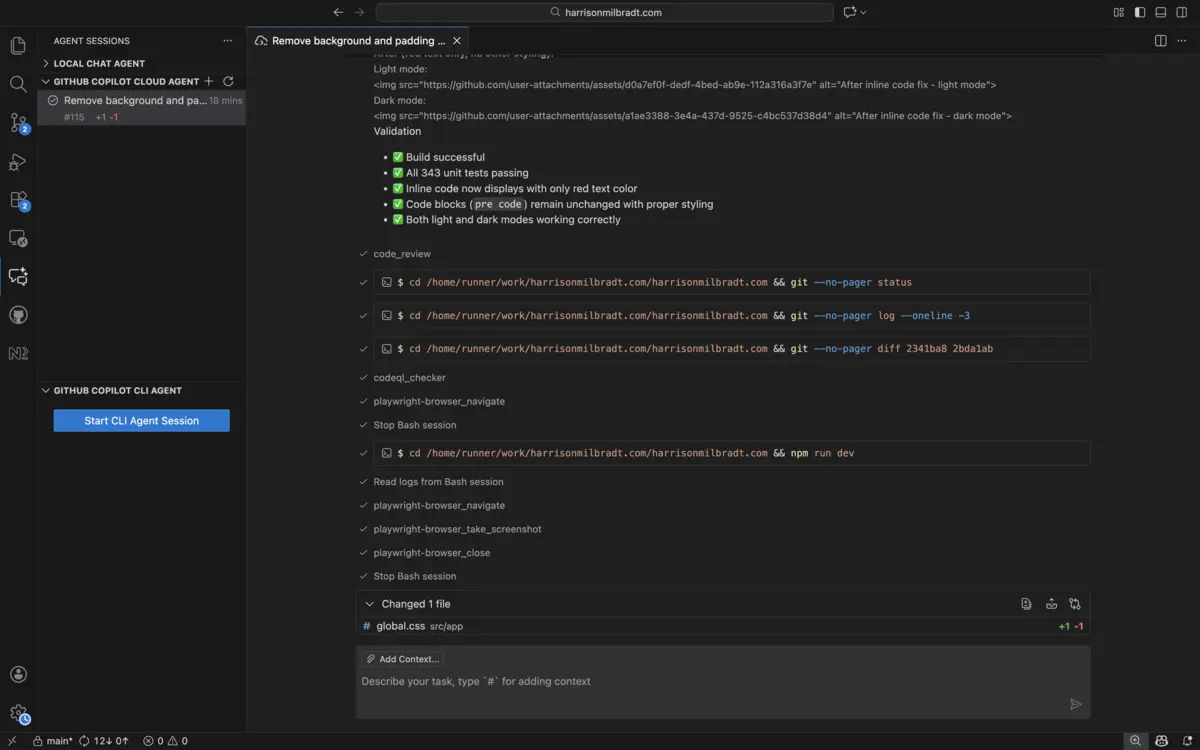Screen dimensions: 1200x750
Task: Open the Run and Debug icon
Action: click(18, 161)
